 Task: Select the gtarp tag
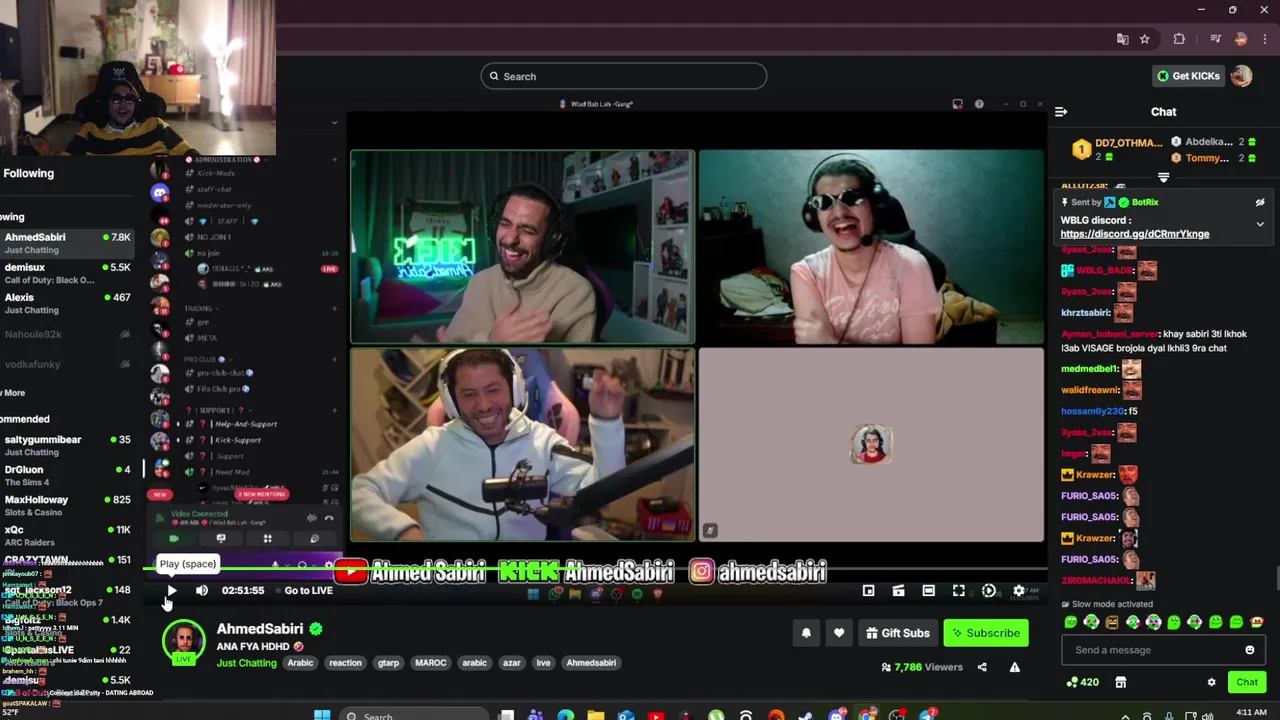coord(388,663)
